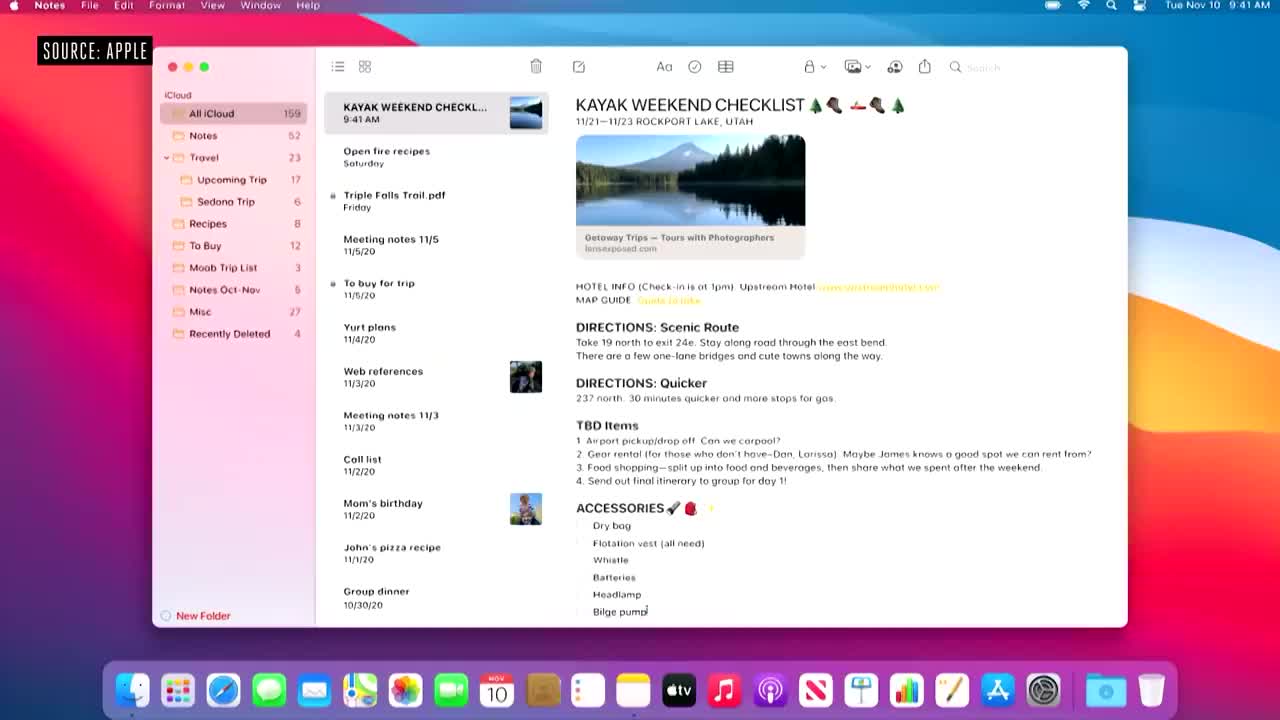
Task: Open Launchpad from the Dock
Action: tap(178, 690)
